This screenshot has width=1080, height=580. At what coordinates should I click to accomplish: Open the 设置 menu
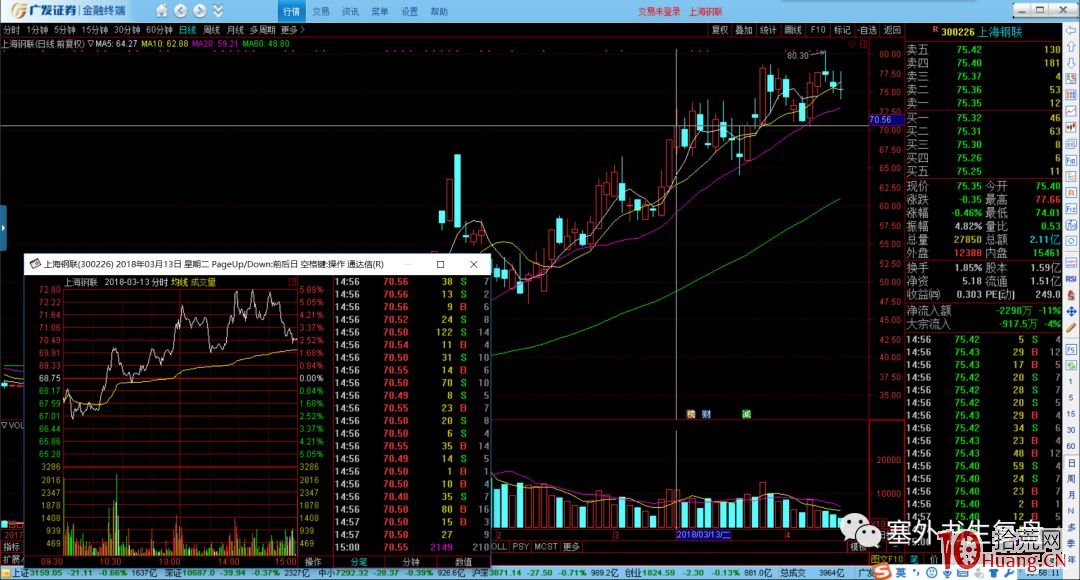409,11
